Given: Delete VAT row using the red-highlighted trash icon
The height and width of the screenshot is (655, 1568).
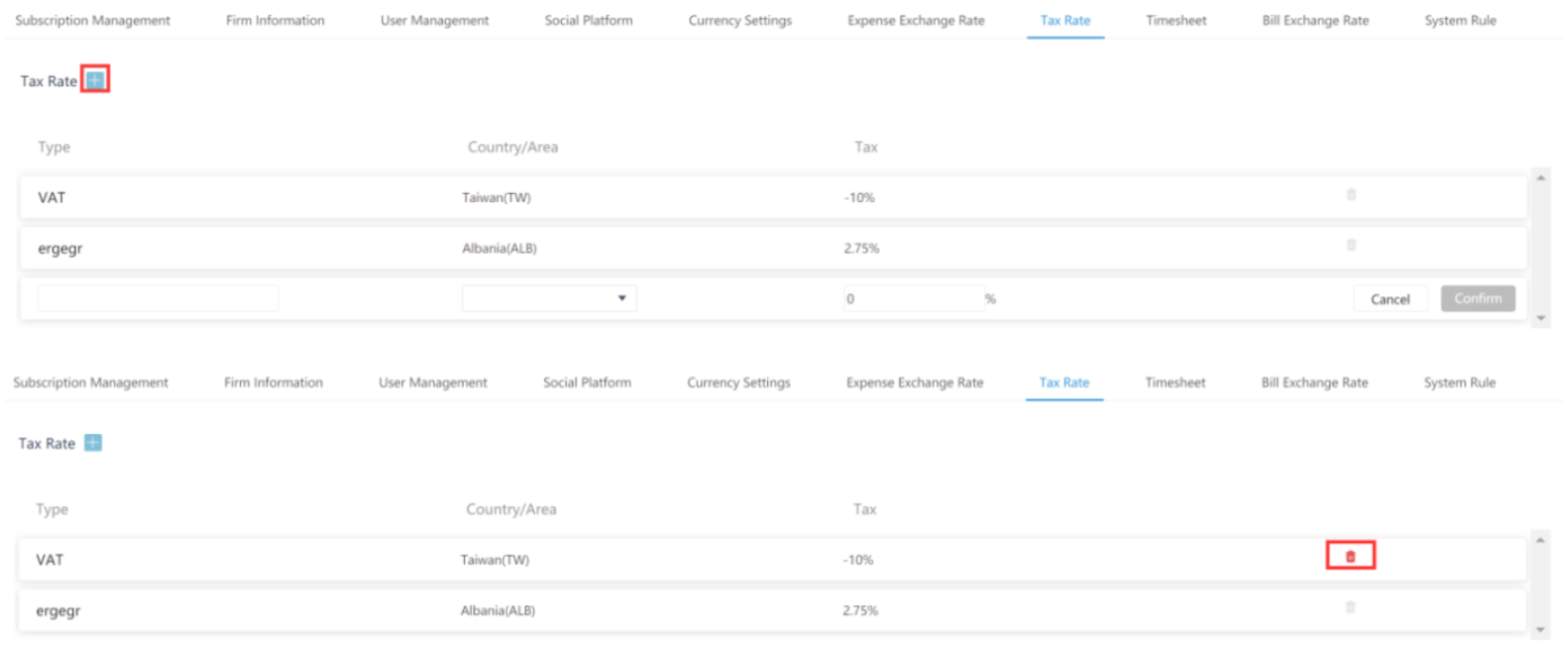Looking at the screenshot, I should click(x=1350, y=556).
